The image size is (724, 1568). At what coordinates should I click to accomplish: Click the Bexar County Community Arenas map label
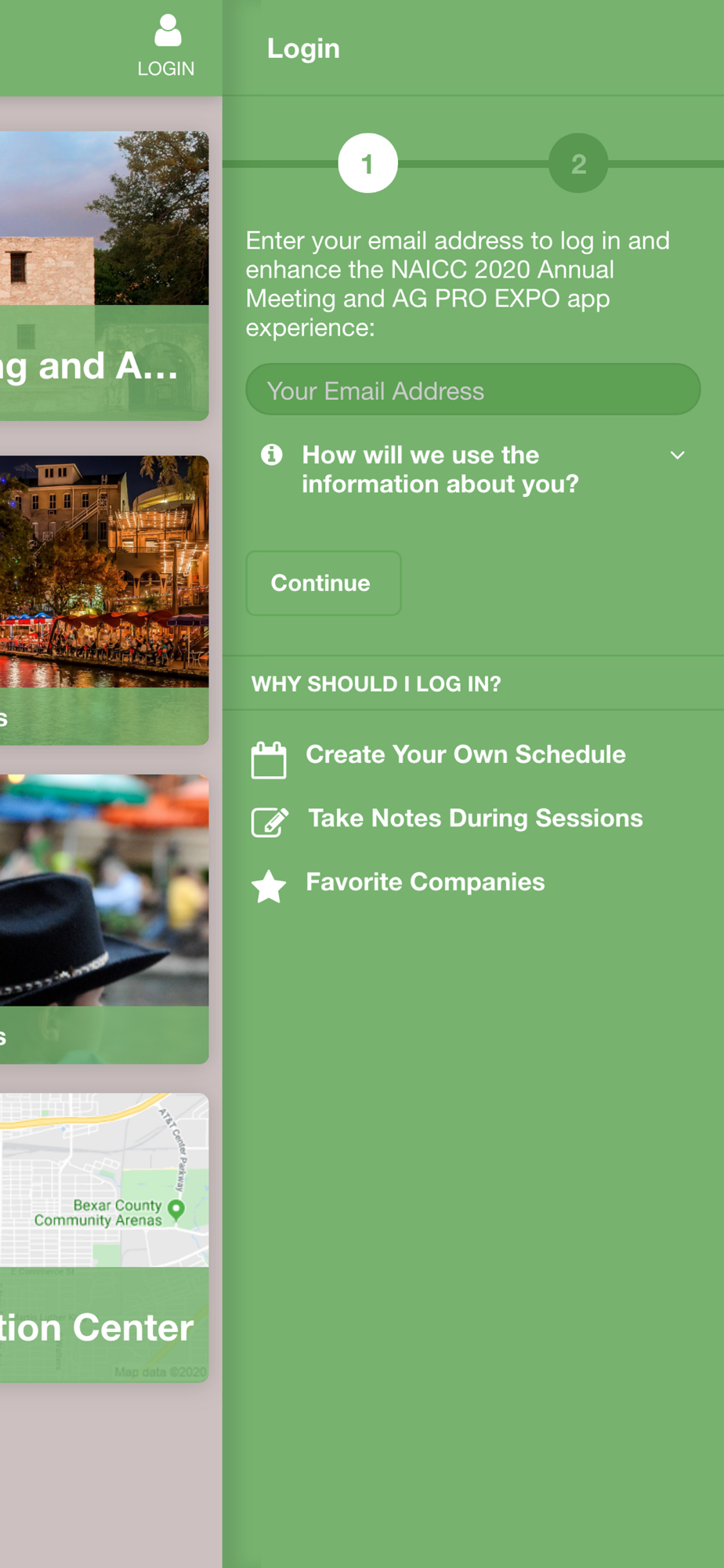tap(99, 1213)
